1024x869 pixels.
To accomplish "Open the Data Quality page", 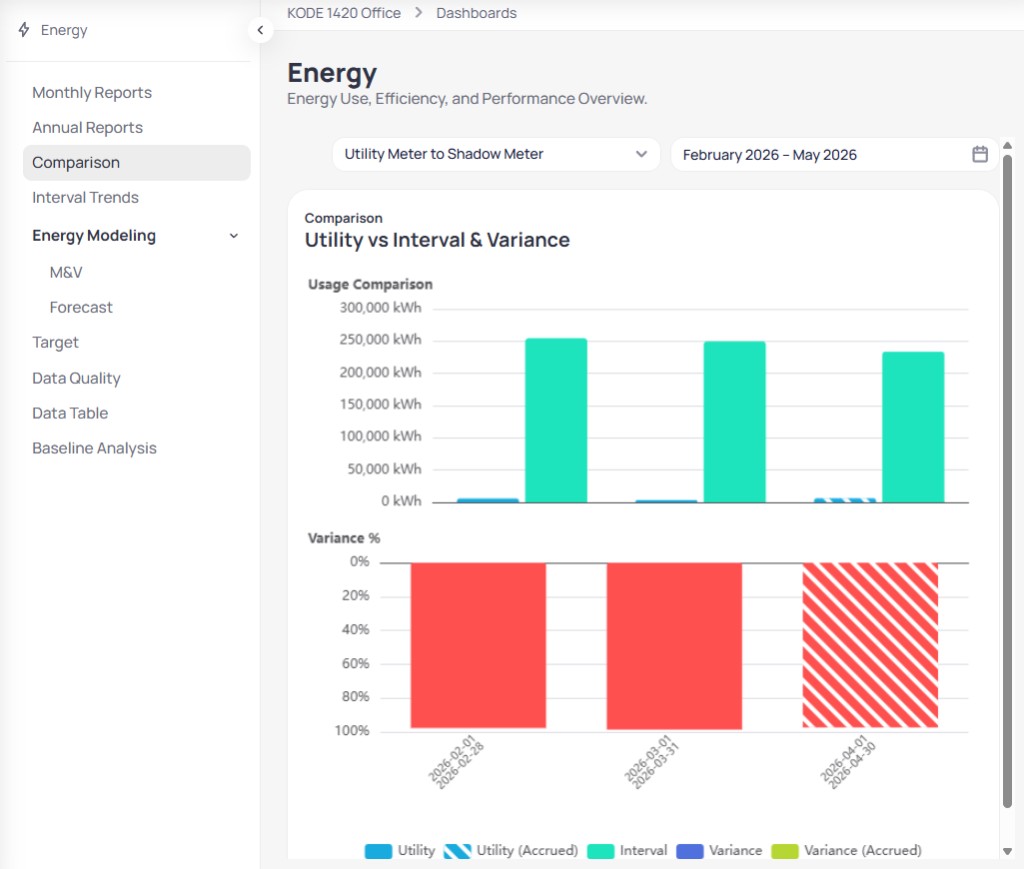I will (x=76, y=378).
